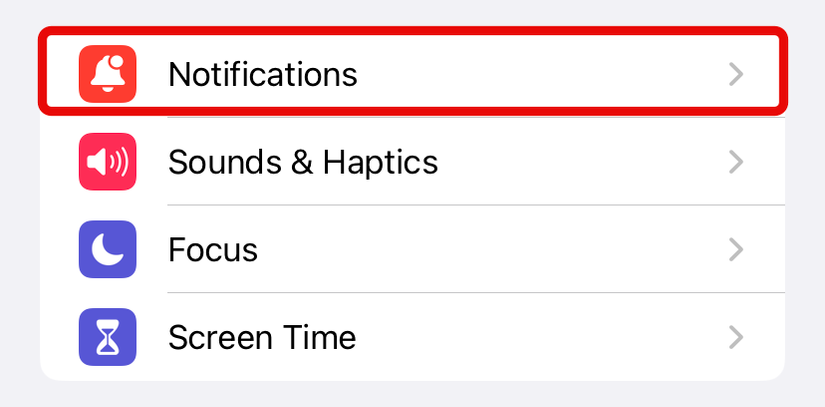Click the badge dot on the bell icon

pyautogui.click(x=120, y=60)
